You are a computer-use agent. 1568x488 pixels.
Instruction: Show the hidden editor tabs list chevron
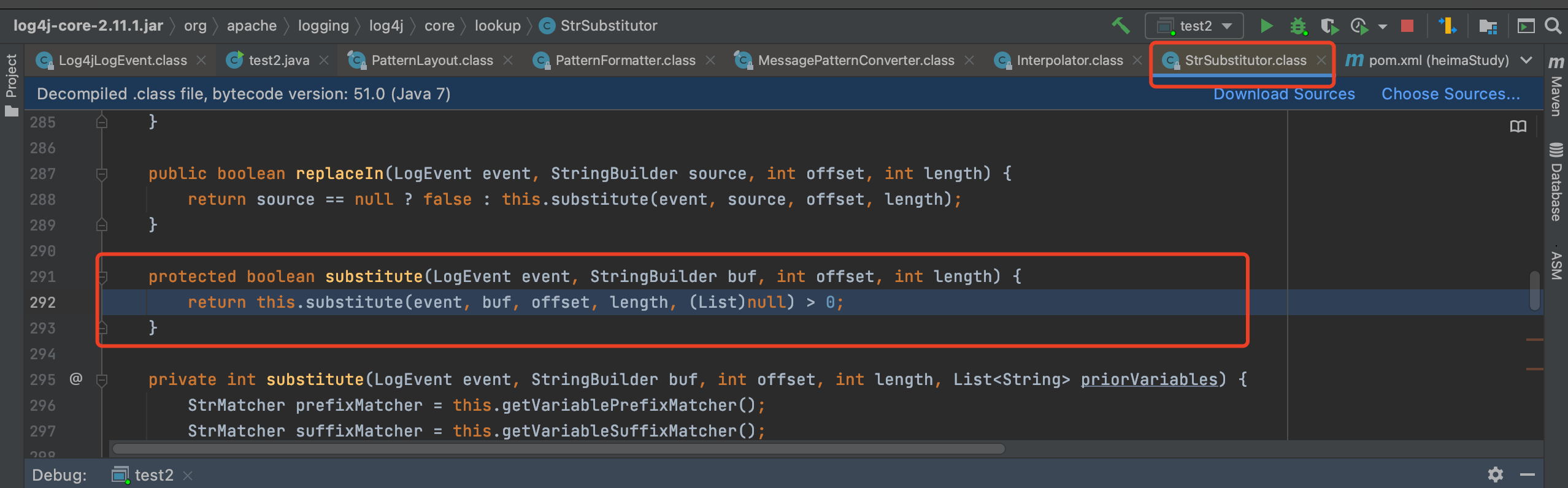tap(1526, 60)
